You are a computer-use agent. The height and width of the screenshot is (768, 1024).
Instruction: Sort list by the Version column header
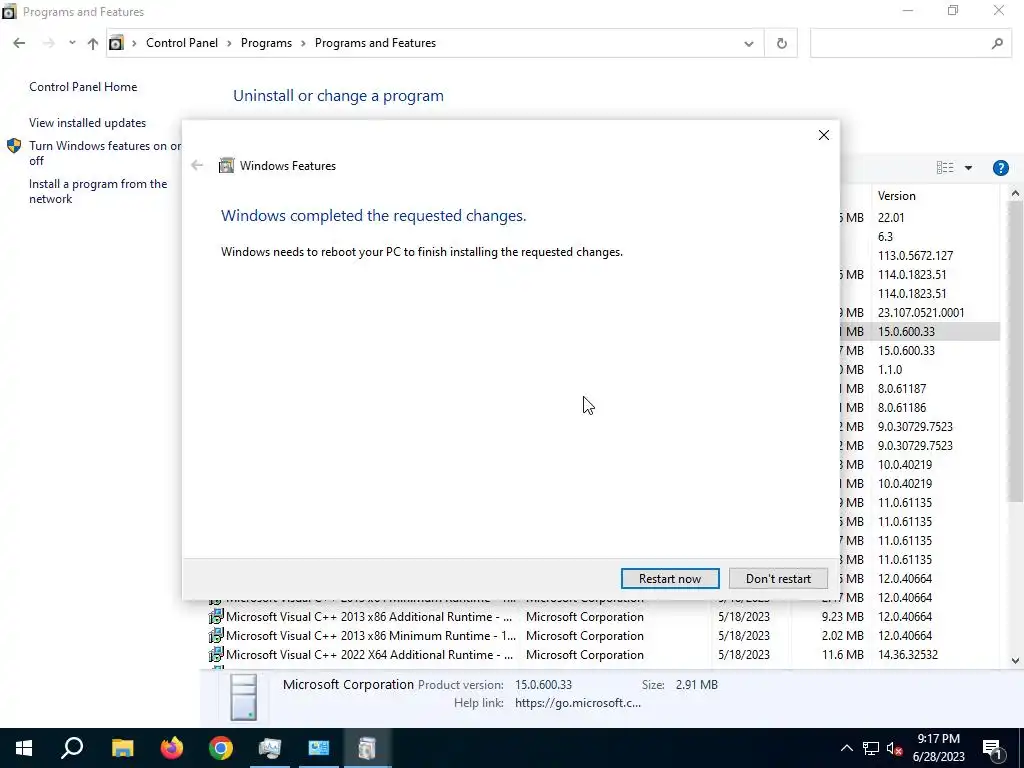pyautogui.click(x=896, y=196)
